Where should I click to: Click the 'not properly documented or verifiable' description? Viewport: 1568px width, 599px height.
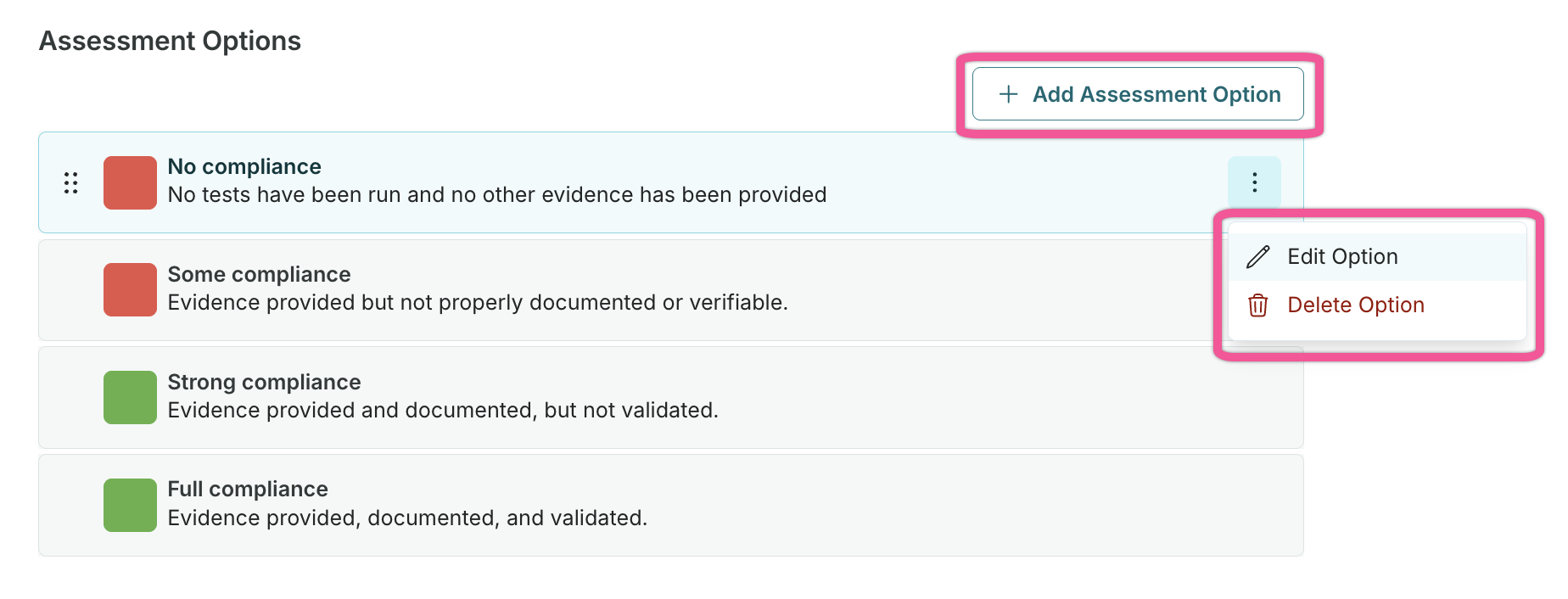point(477,303)
